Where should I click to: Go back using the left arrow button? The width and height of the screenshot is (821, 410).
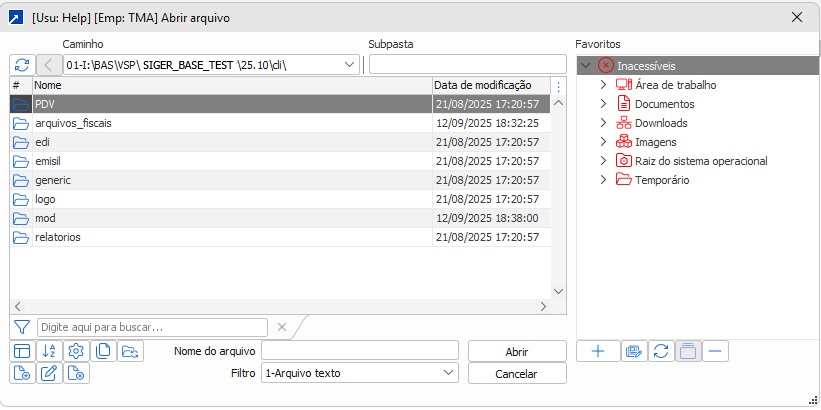[49, 64]
